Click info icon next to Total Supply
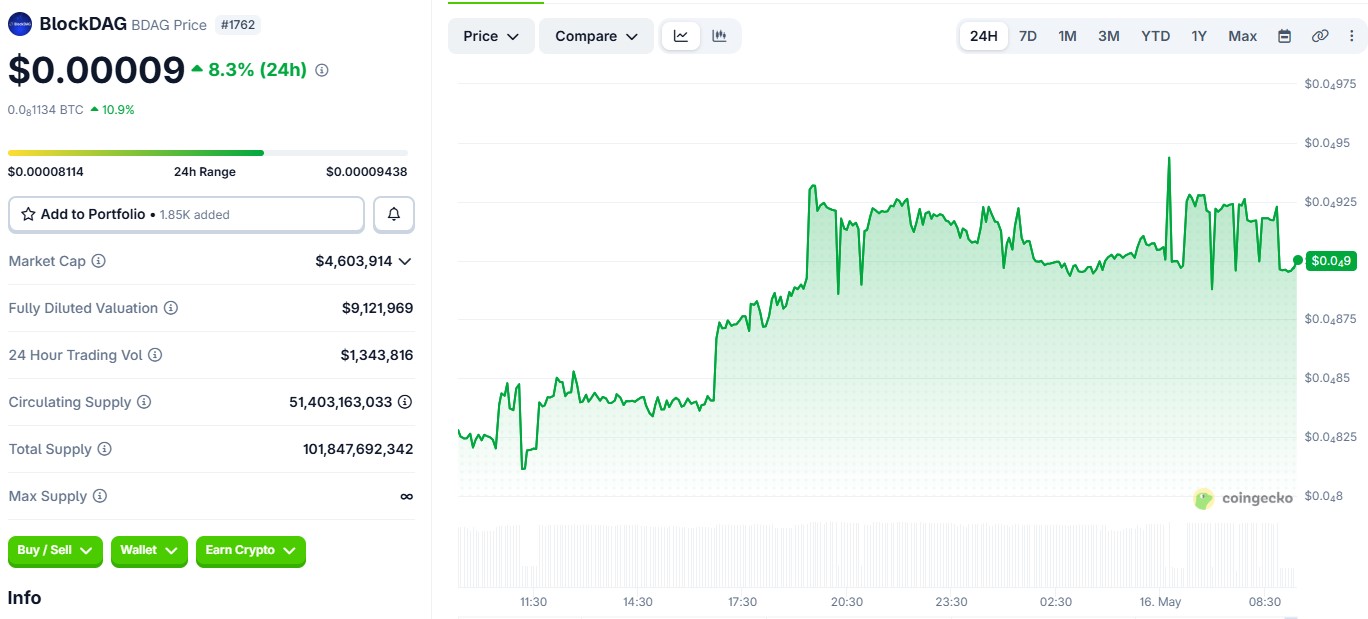Image resolution: width=1368 pixels, height=619 pixels. click(x=104, y=449)
